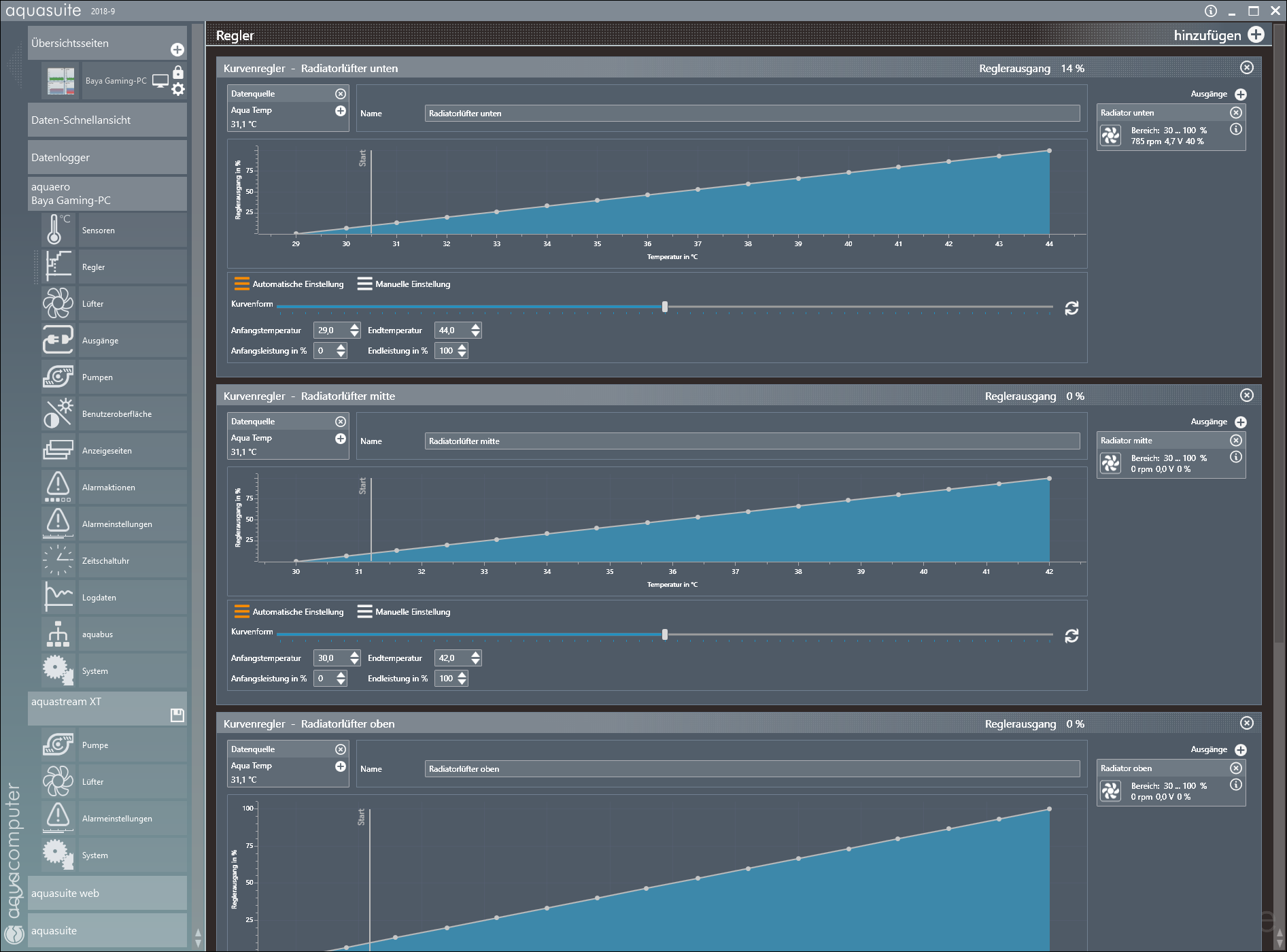The image size is (1287, 952).
Task: Delete the Radiatorlüfter mitte controller
Action: 1247,395
